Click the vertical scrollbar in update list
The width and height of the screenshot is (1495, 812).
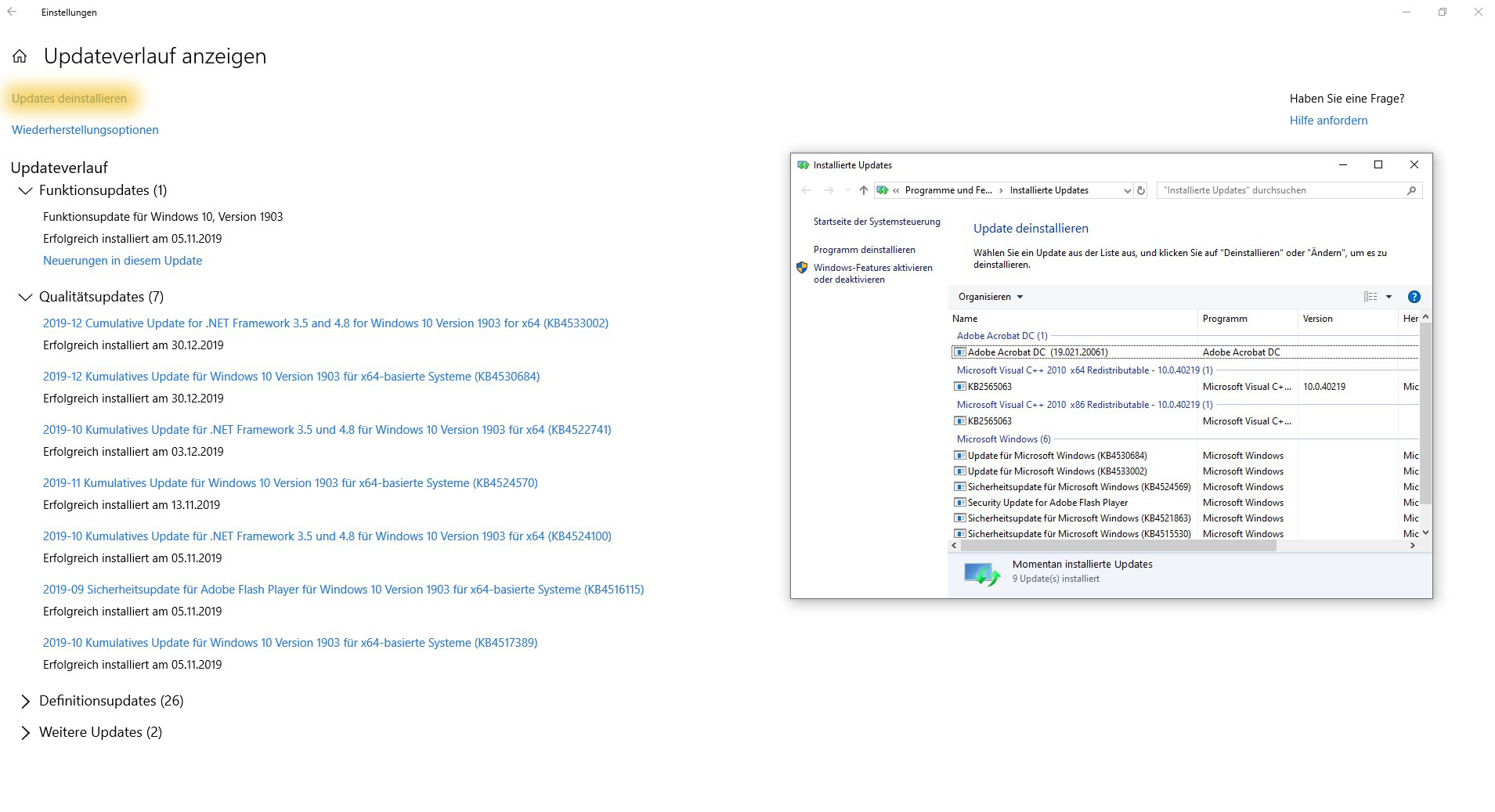[x=1425, y=413]
